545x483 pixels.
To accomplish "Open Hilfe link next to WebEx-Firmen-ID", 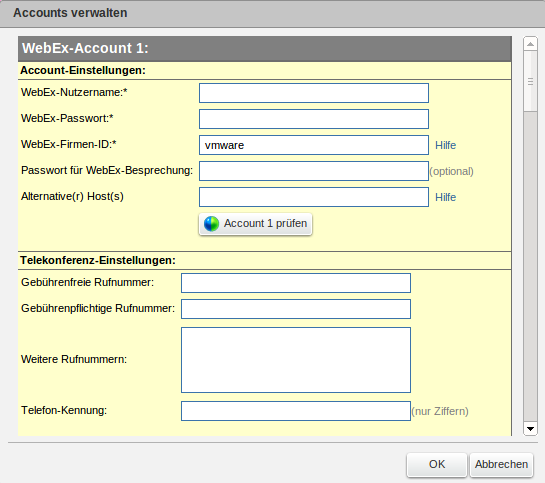I will (x=445, y=145).
